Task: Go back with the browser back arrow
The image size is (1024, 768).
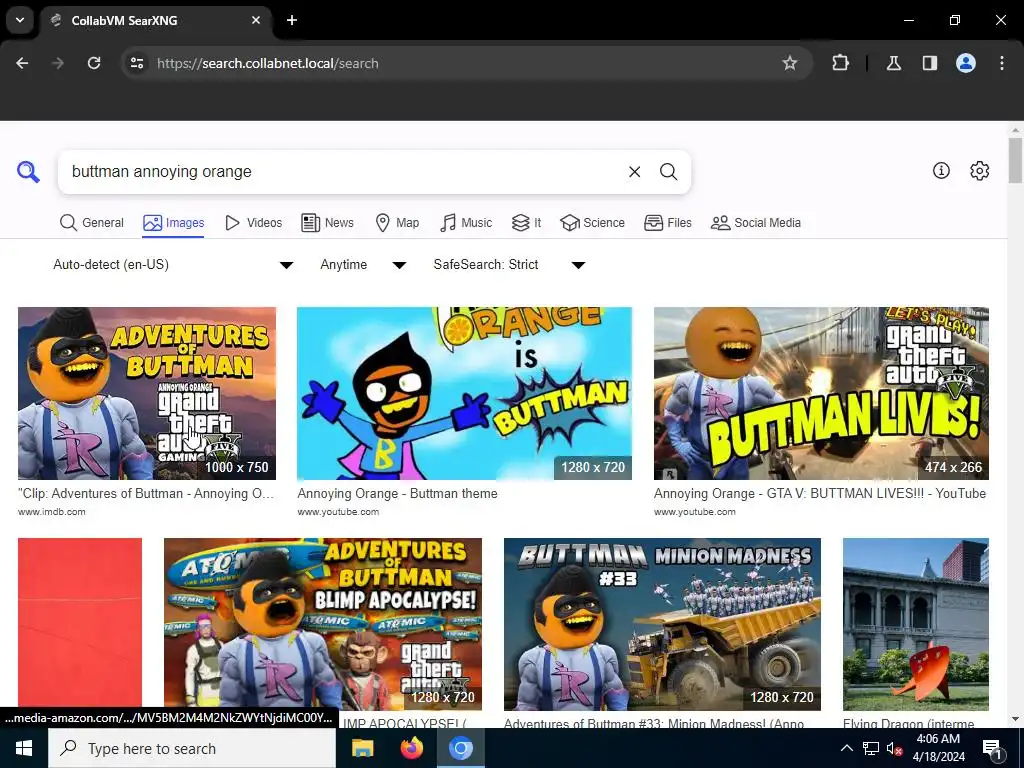Action: [22, 63]
